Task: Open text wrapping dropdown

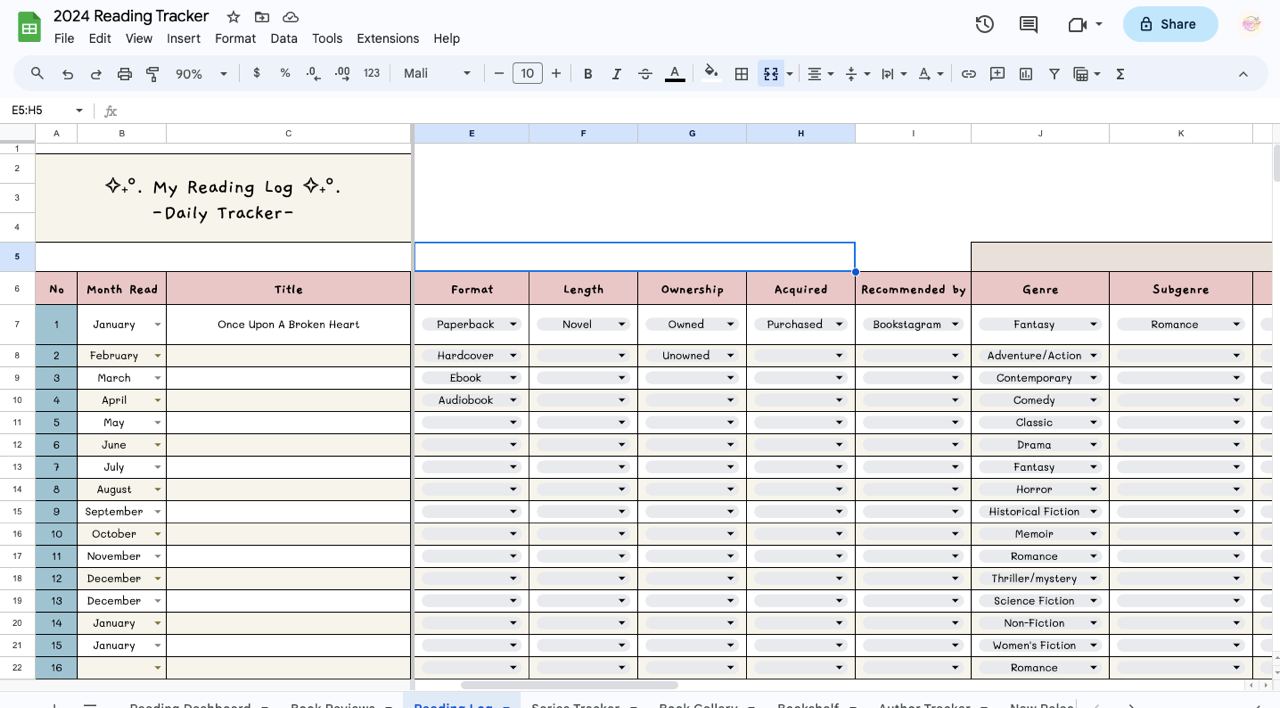Action: (893, 74)
